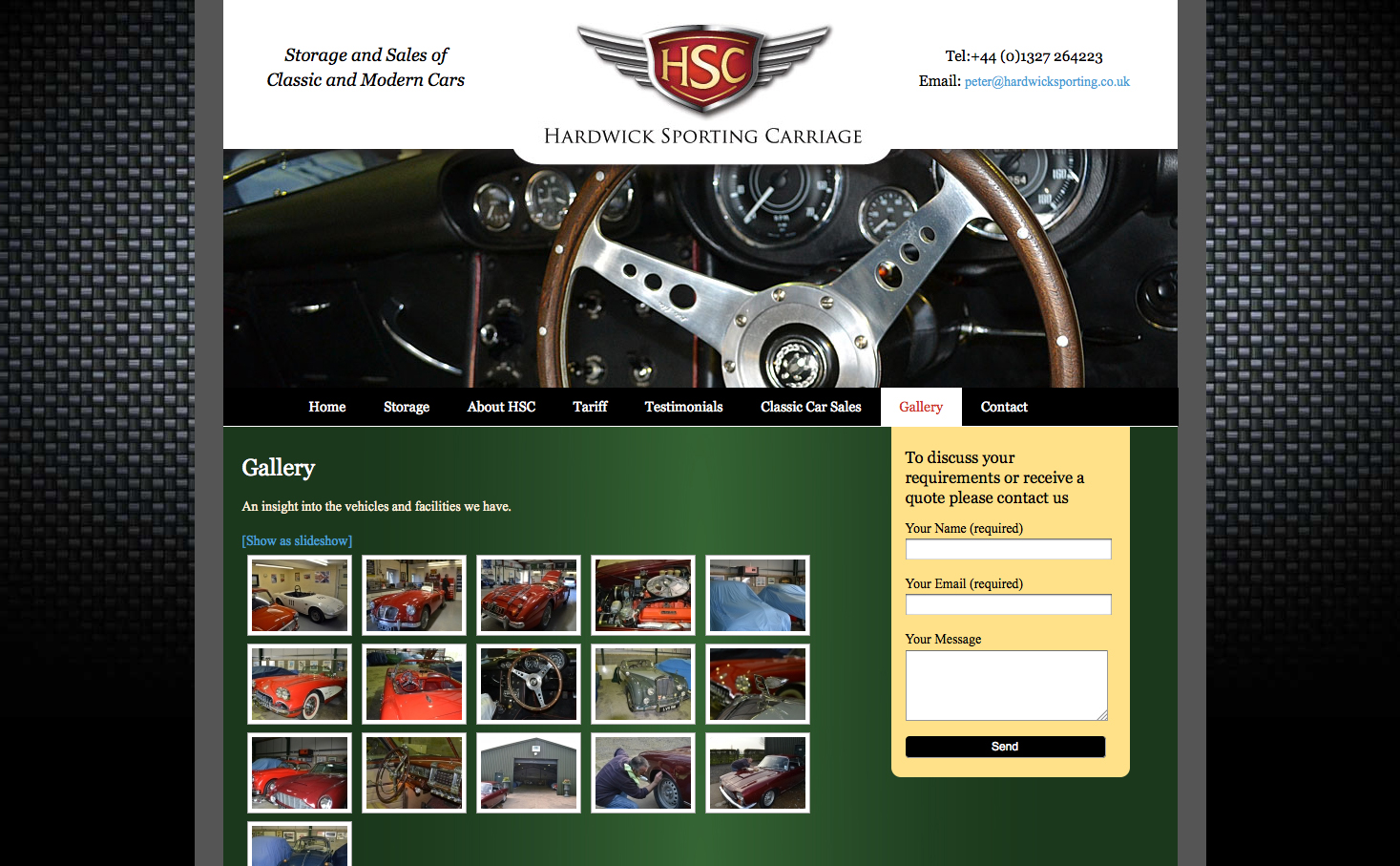
Task: Click the Your Name input field
Action: [1008, 549]
